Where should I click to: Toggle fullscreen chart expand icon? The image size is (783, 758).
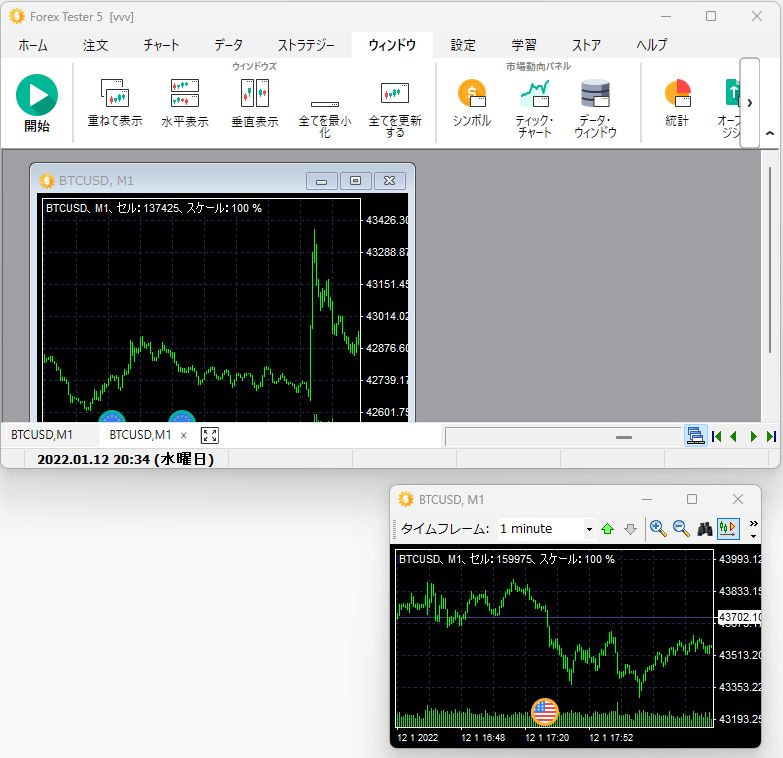[210, 435]
